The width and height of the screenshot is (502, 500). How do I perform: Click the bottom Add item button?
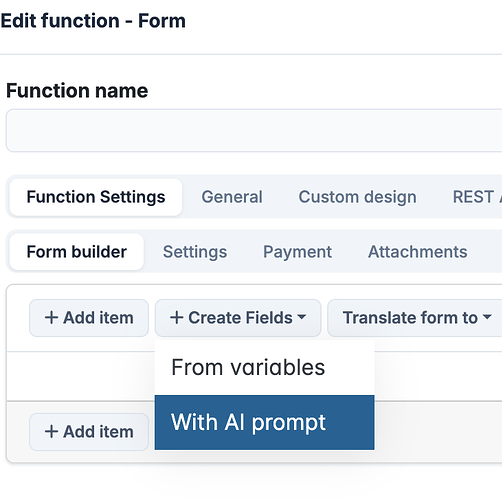point(89,432)
